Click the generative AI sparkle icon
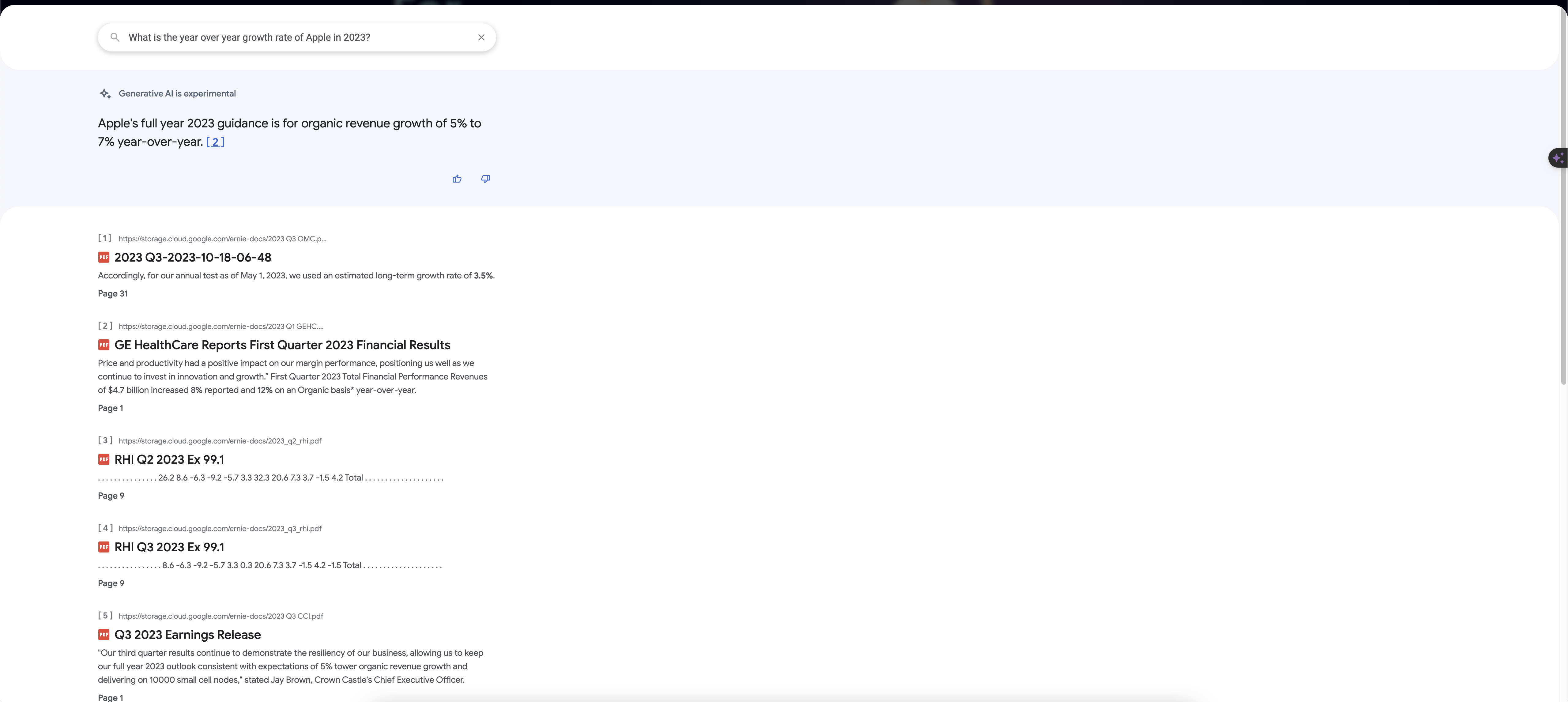Screen dimensions: 1568x702 (105, 94)
